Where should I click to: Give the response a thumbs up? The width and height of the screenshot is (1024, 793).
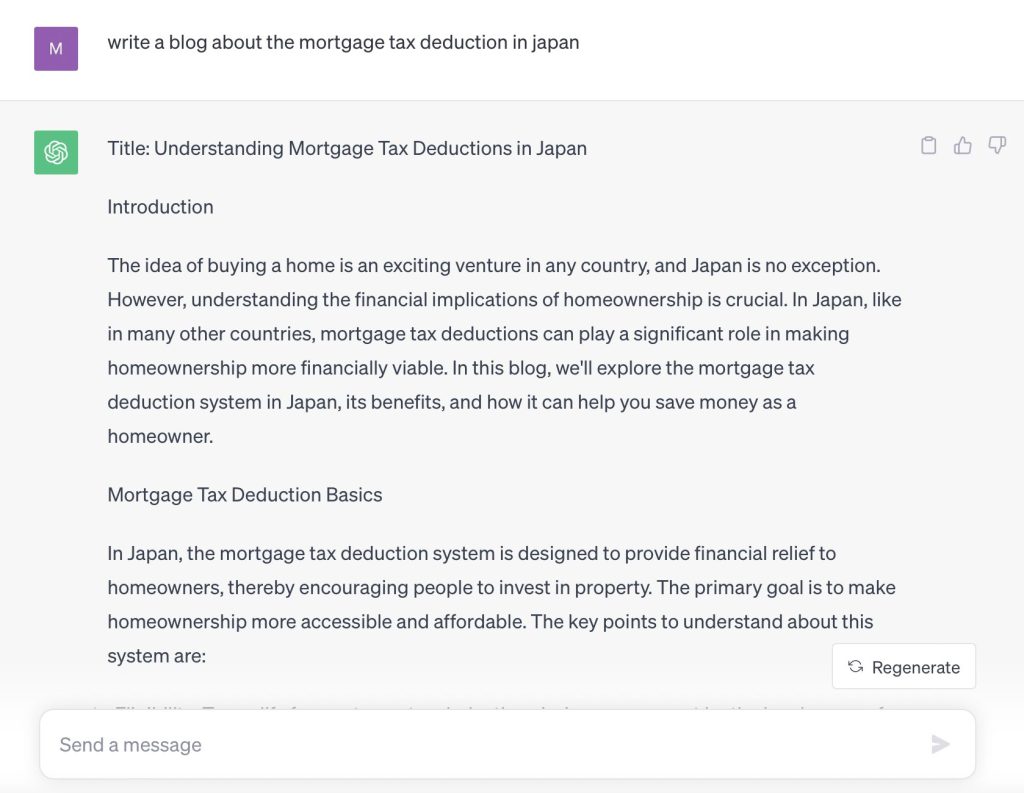pyautogui.click(x=963, y=145)
